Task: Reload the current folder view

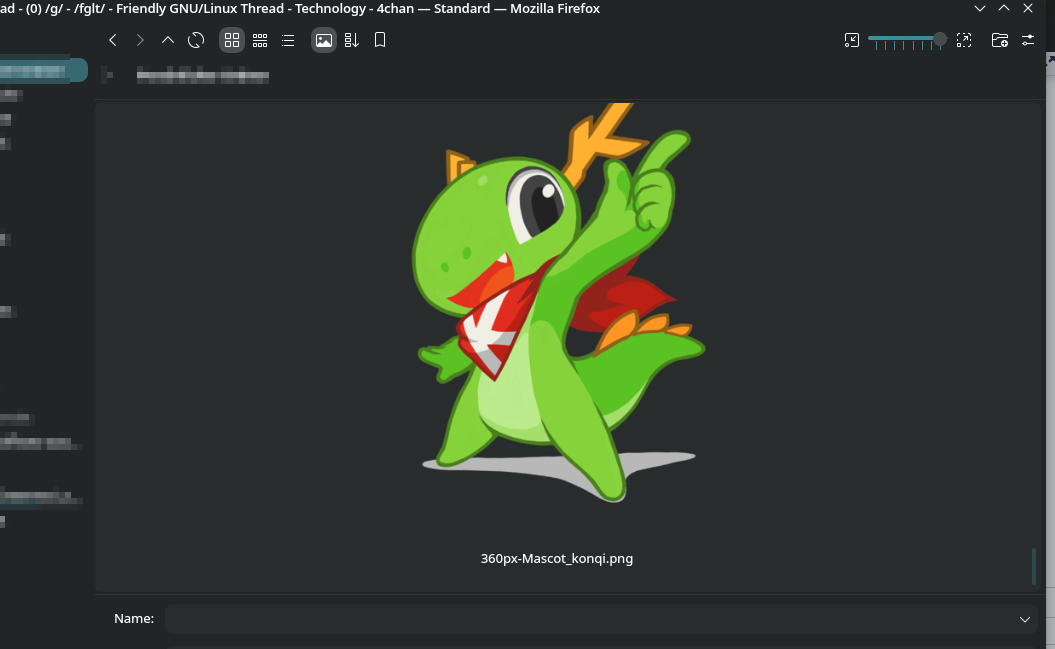Action: coord(196,40)
